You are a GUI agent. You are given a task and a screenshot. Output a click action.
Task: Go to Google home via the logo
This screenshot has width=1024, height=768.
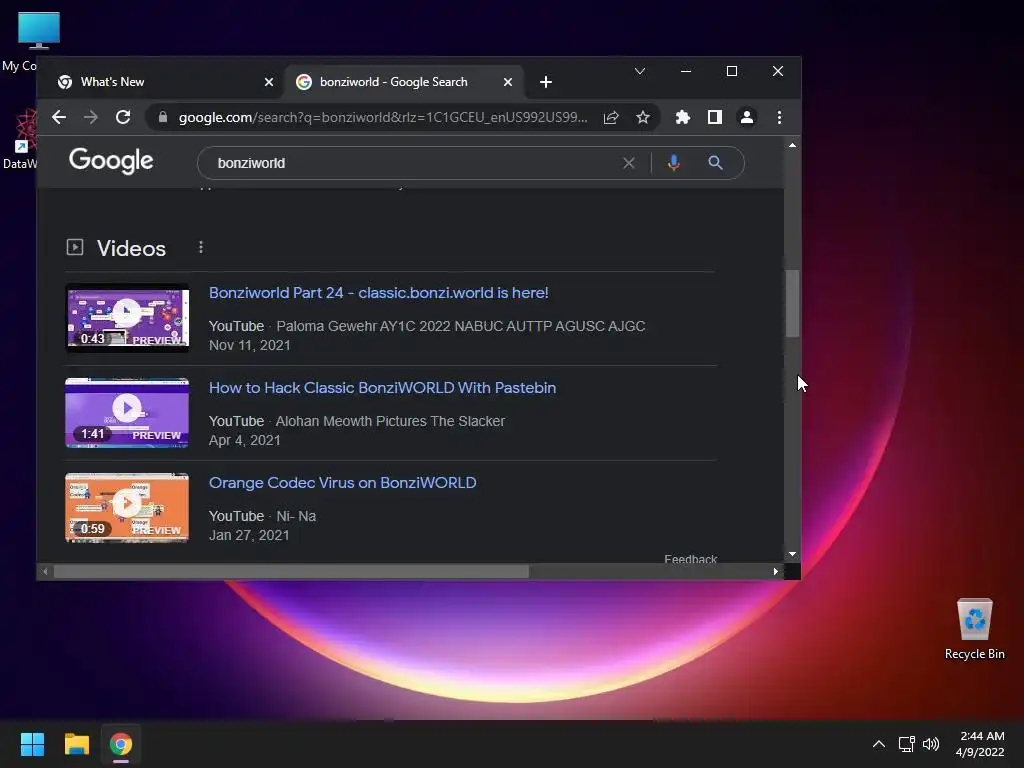click(111, 161)
